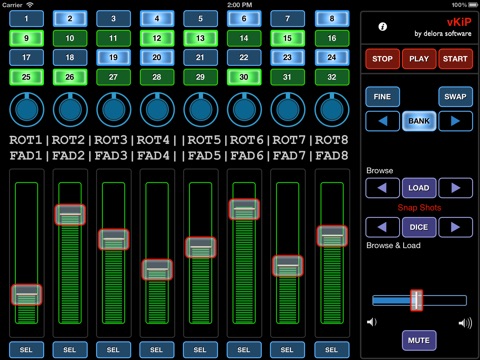The width and height of the screenshot is (480, 360).
Task: Browse to next item right of LOAD
Action: tap(455, 188)
